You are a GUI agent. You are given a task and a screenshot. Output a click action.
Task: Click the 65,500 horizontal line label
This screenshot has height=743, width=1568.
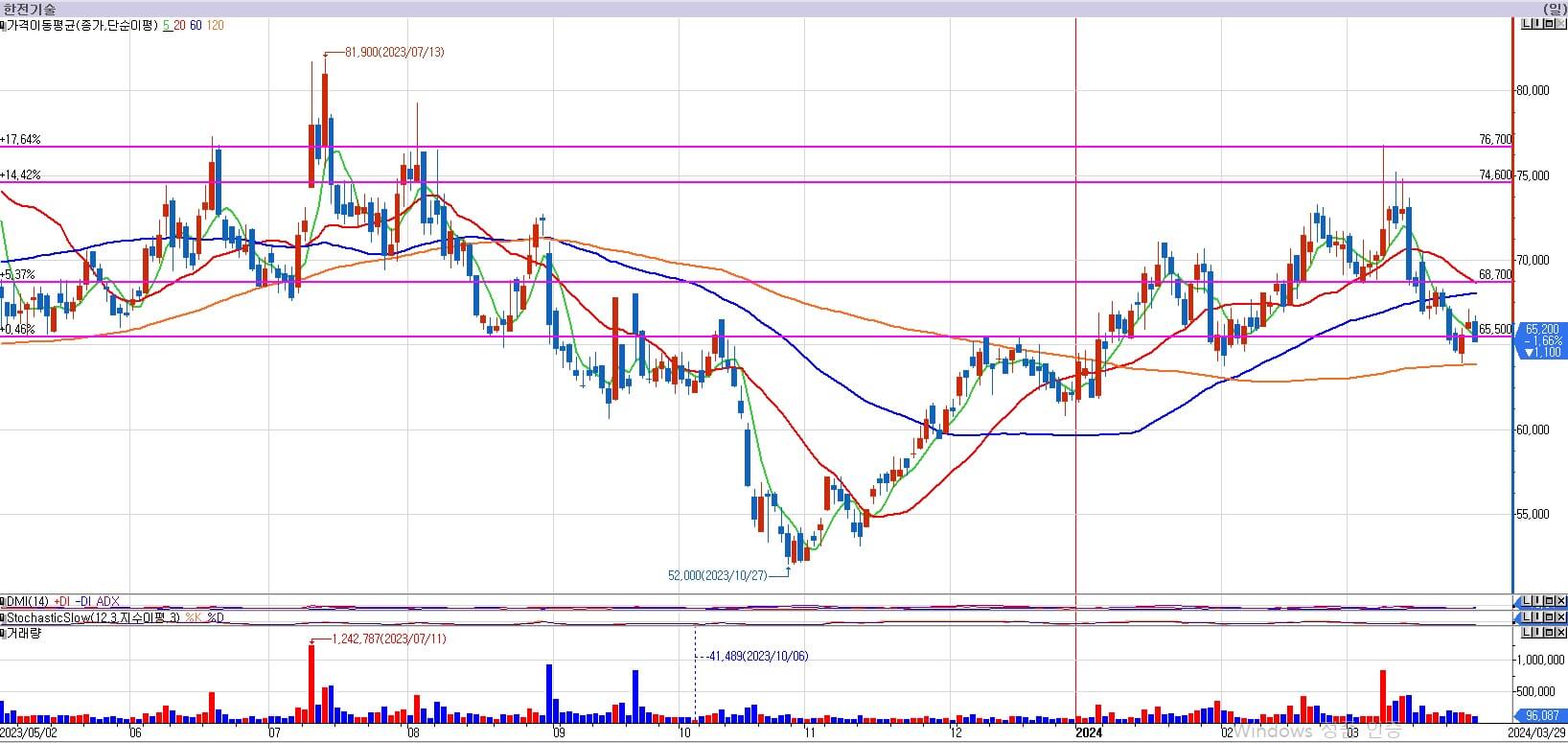point(1495,329)
